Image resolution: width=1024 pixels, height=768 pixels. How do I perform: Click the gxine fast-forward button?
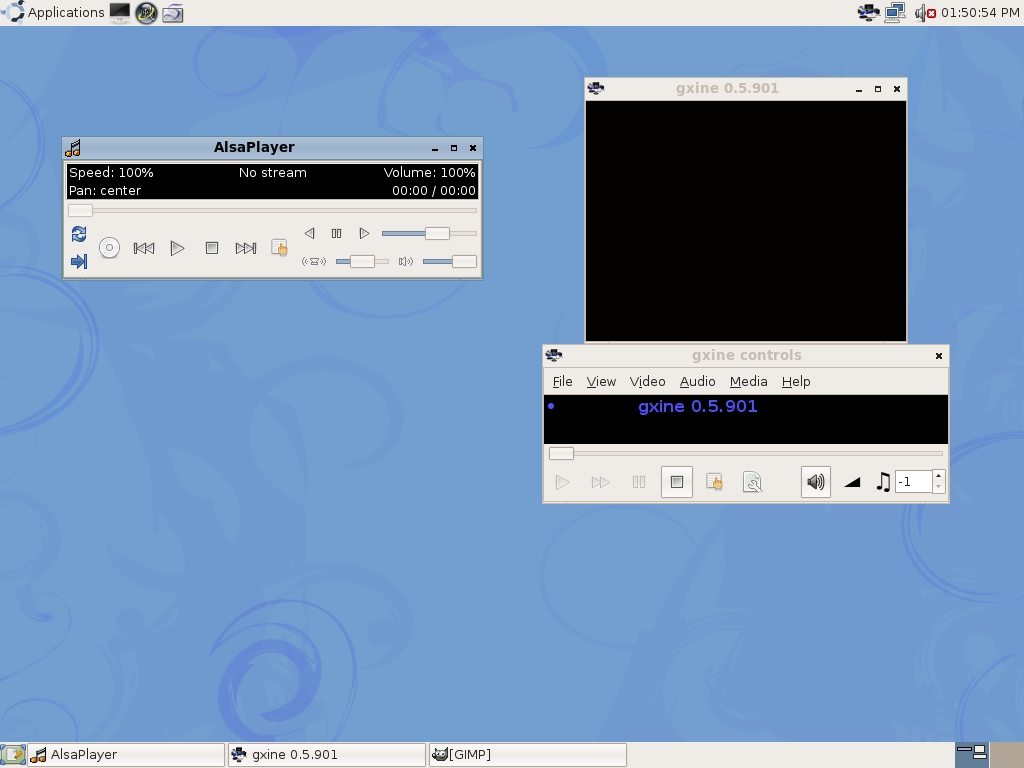600,482
